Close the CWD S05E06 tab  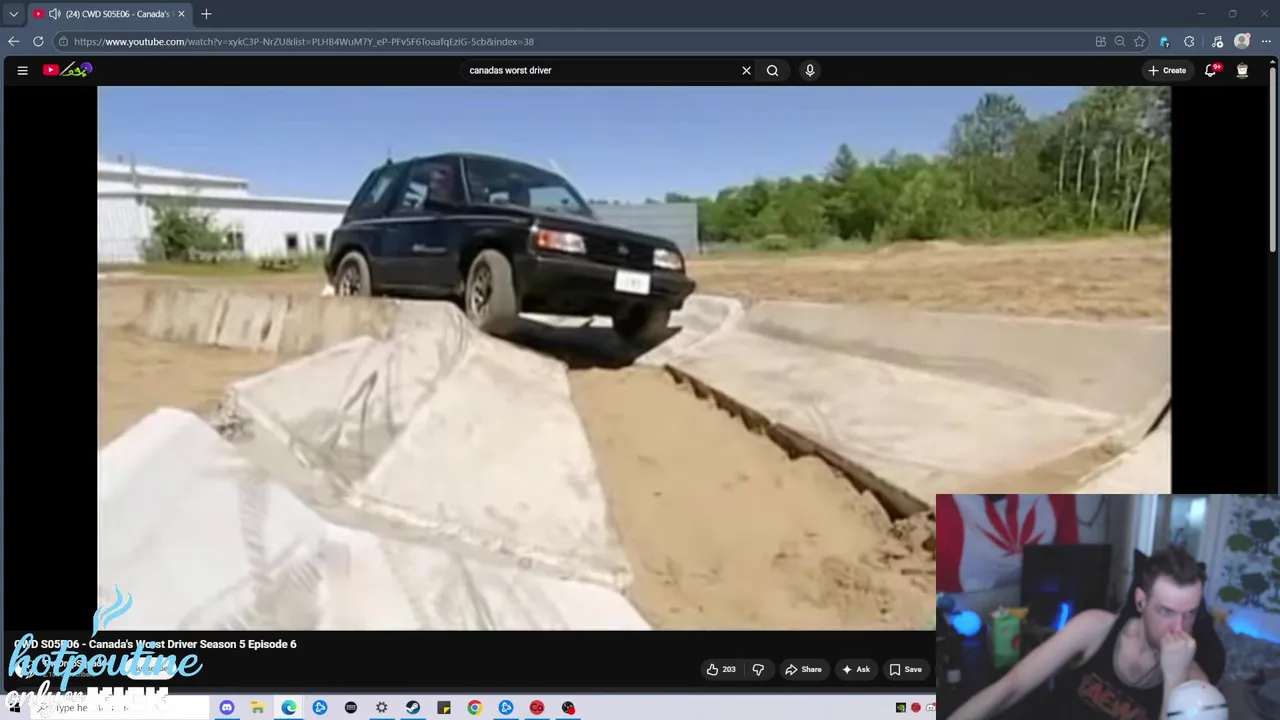point(181,14)
